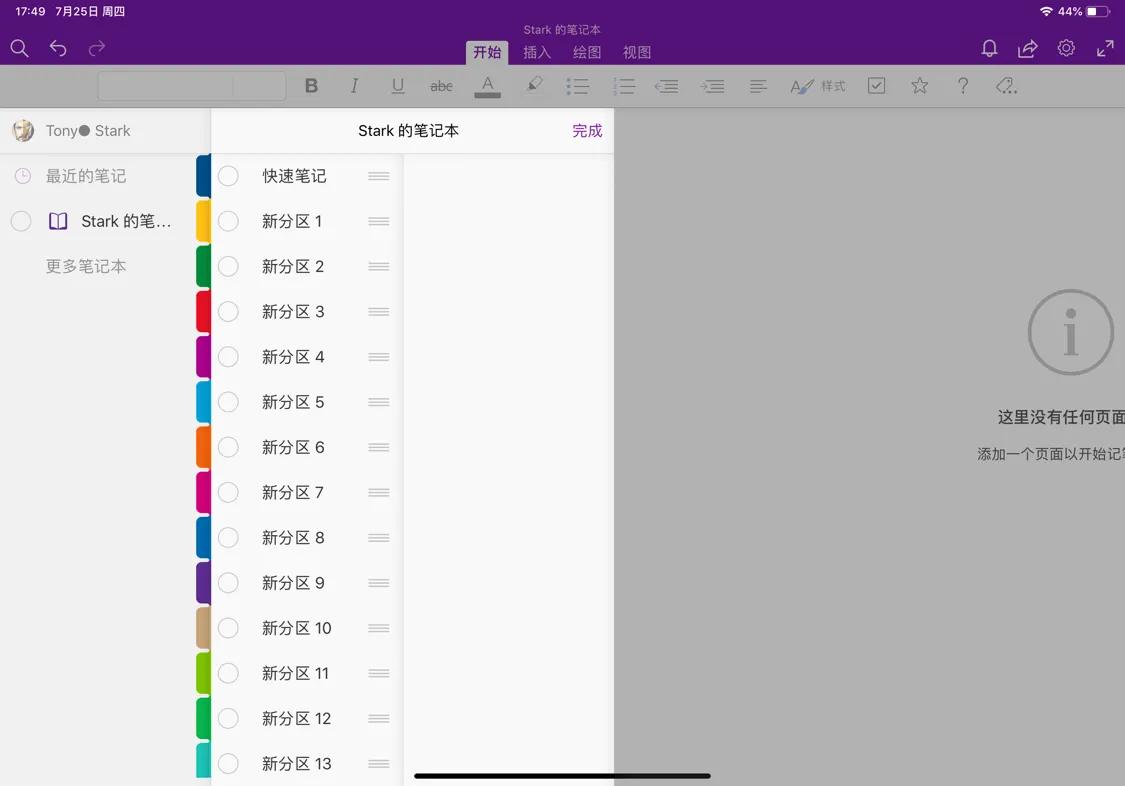The image size is (1125, 786).
Task: Apply italic formatting
Action: 354,85
